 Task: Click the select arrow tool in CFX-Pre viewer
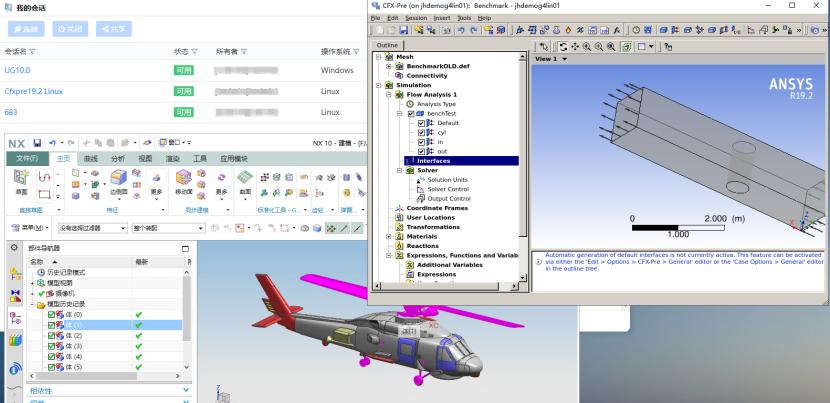[544, 47]
